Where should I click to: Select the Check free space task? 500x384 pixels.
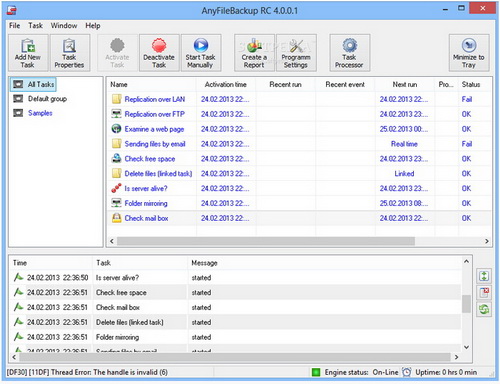point(150,159)
